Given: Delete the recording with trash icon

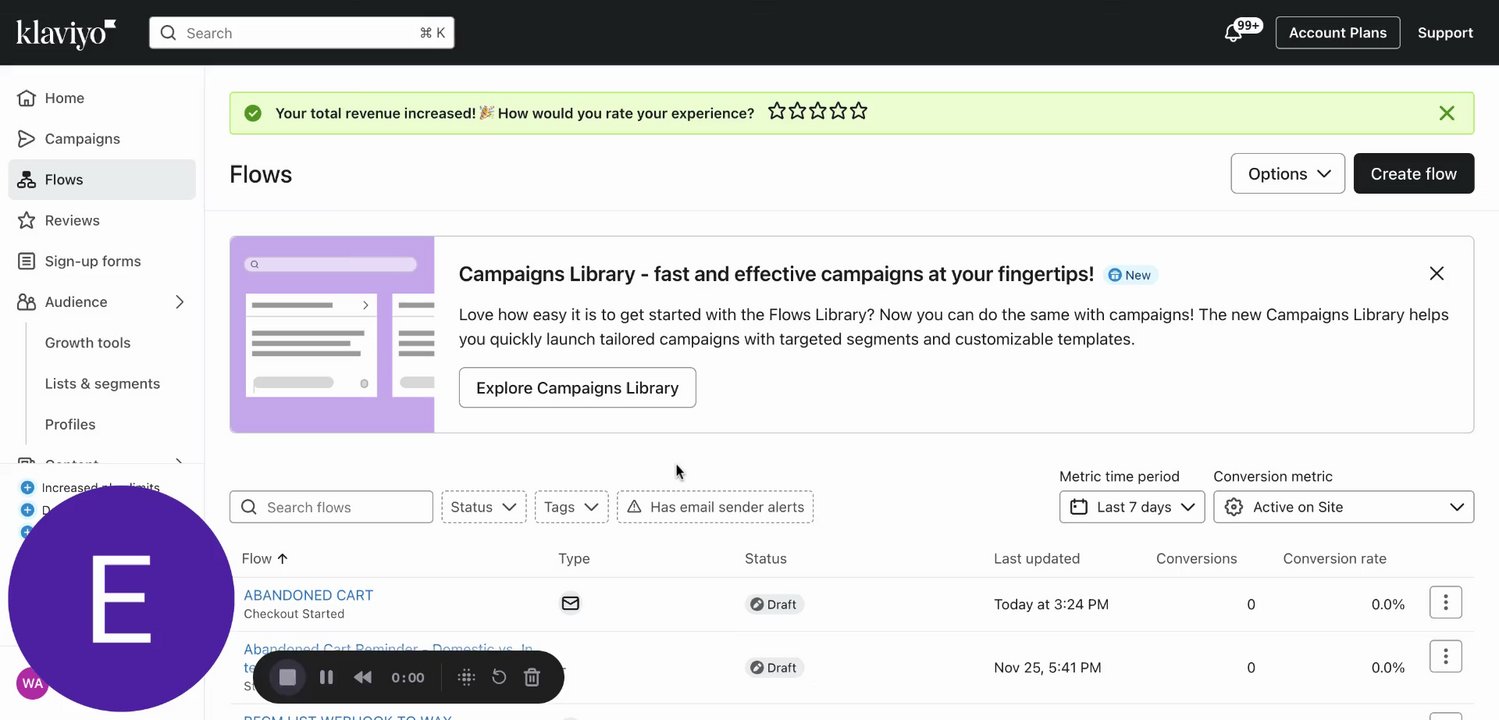Looking at the screenshot, I should 532,678.
